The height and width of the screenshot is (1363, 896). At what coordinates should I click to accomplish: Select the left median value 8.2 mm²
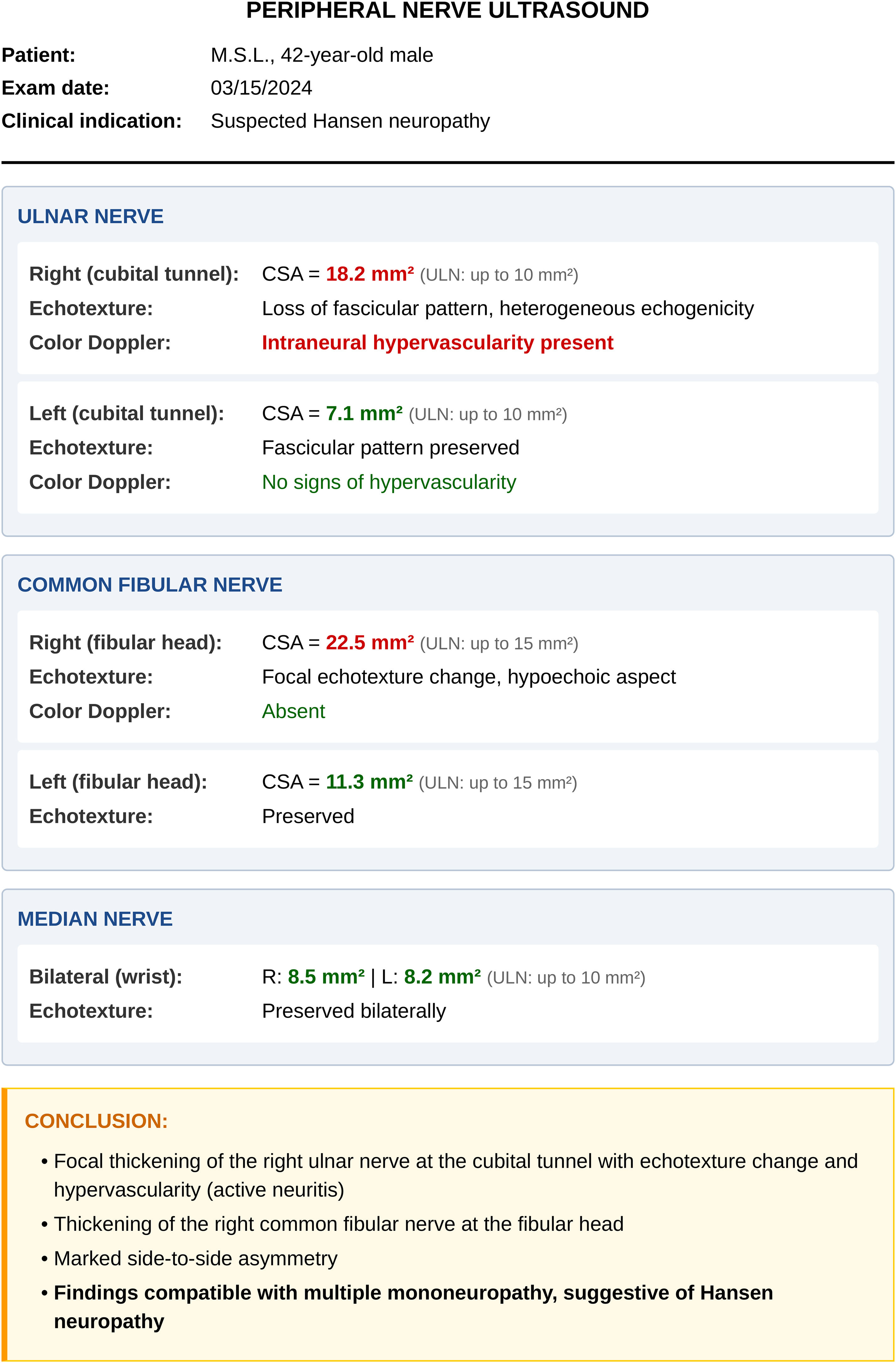point(442,976)
